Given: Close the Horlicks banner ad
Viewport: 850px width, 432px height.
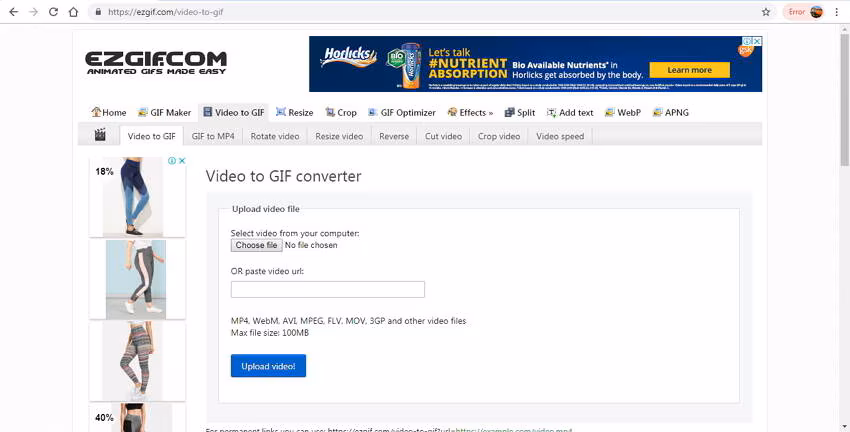Looking at the screenshot, I should [757, 41].
